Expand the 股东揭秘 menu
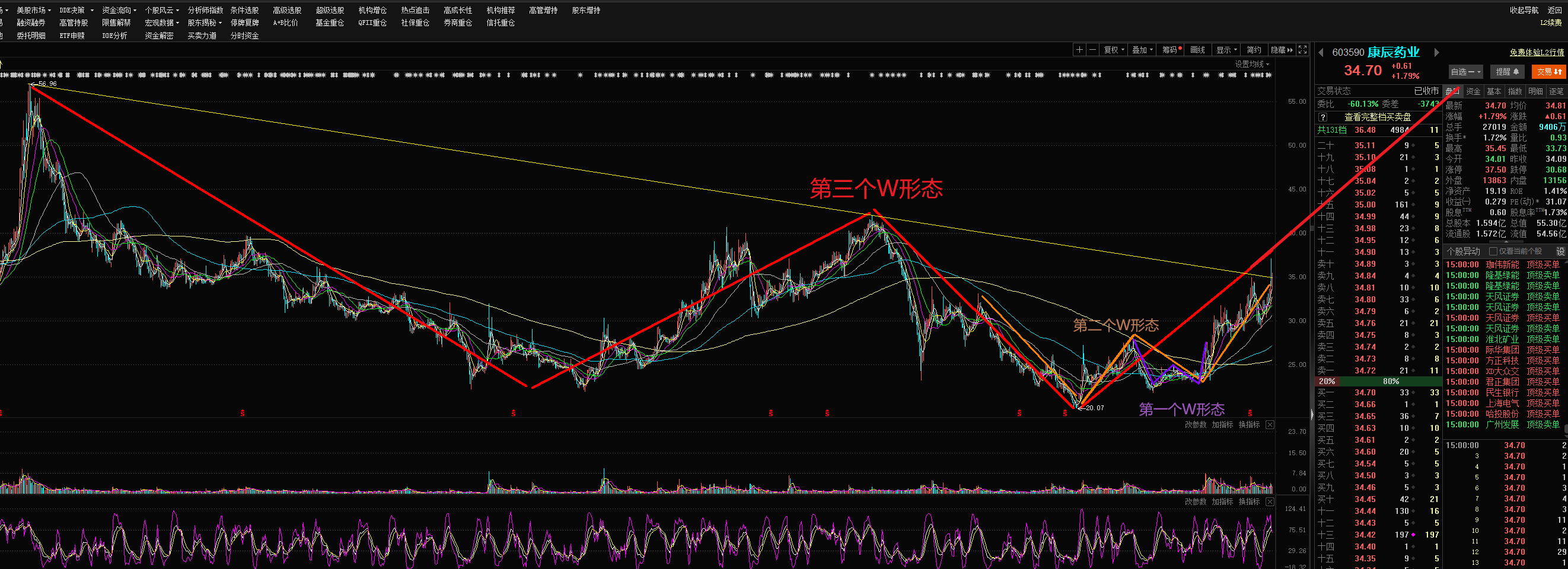The width and height of the screenshot is (1568, 569). pyautogui.click(x=205, y=23)
